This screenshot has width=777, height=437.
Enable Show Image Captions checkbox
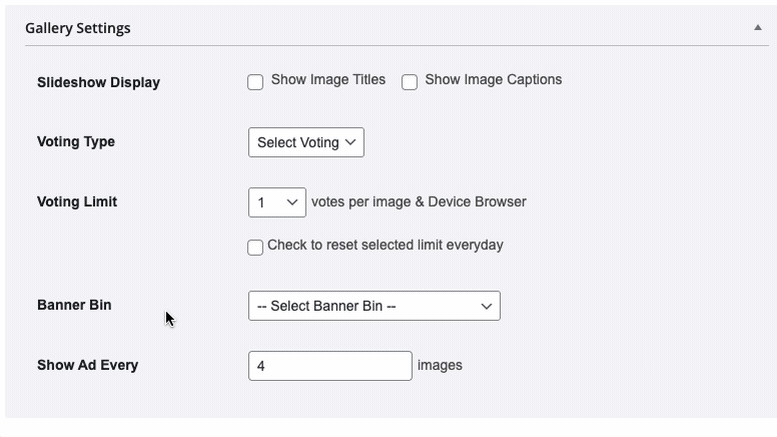pos(409,82)
